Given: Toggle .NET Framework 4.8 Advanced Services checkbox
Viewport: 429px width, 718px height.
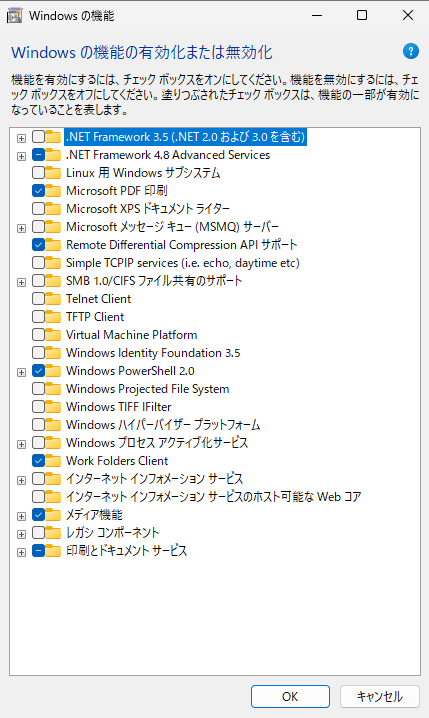Looking at the screenshot, I should click(x=38, y=155).
